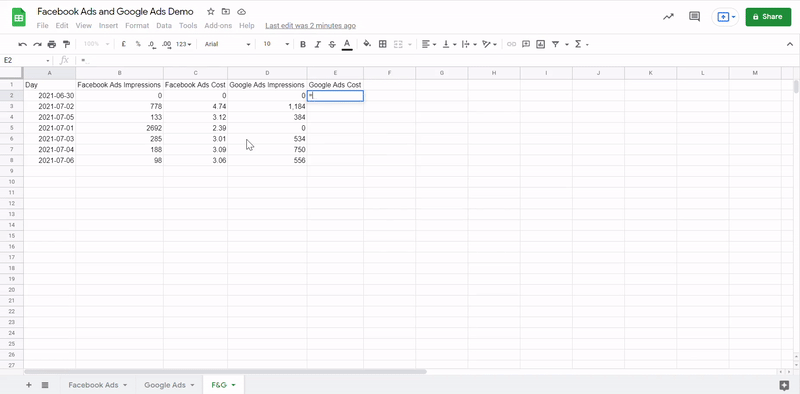
Task: Switch to the Facebook Ads sheet tab
Action: [93, 385]
